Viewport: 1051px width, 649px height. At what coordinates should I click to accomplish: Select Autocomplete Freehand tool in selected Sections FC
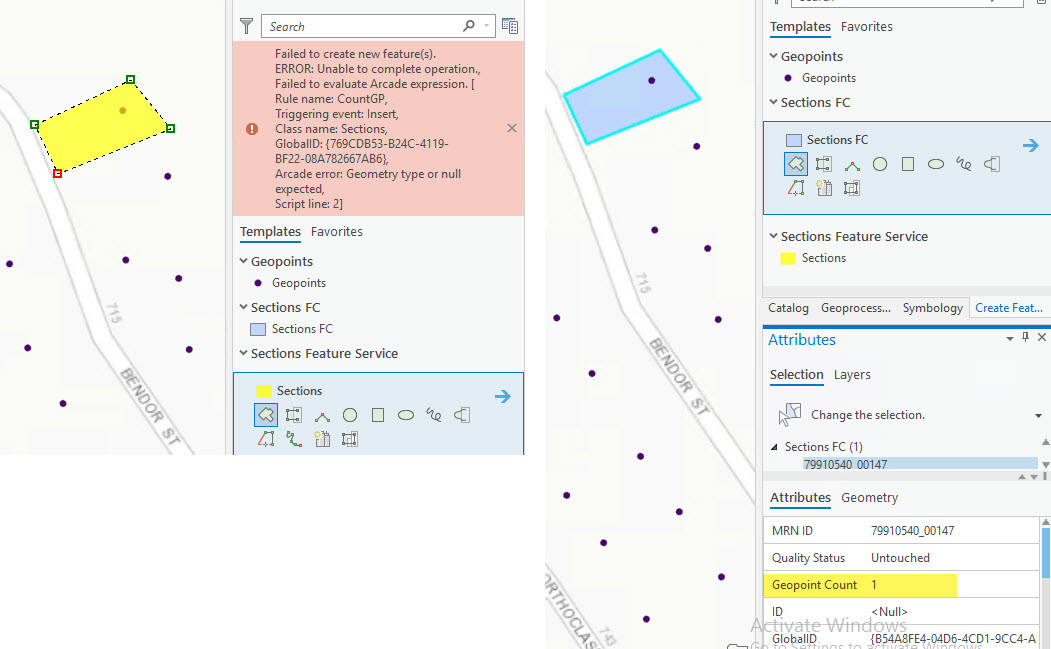(992, 164)
